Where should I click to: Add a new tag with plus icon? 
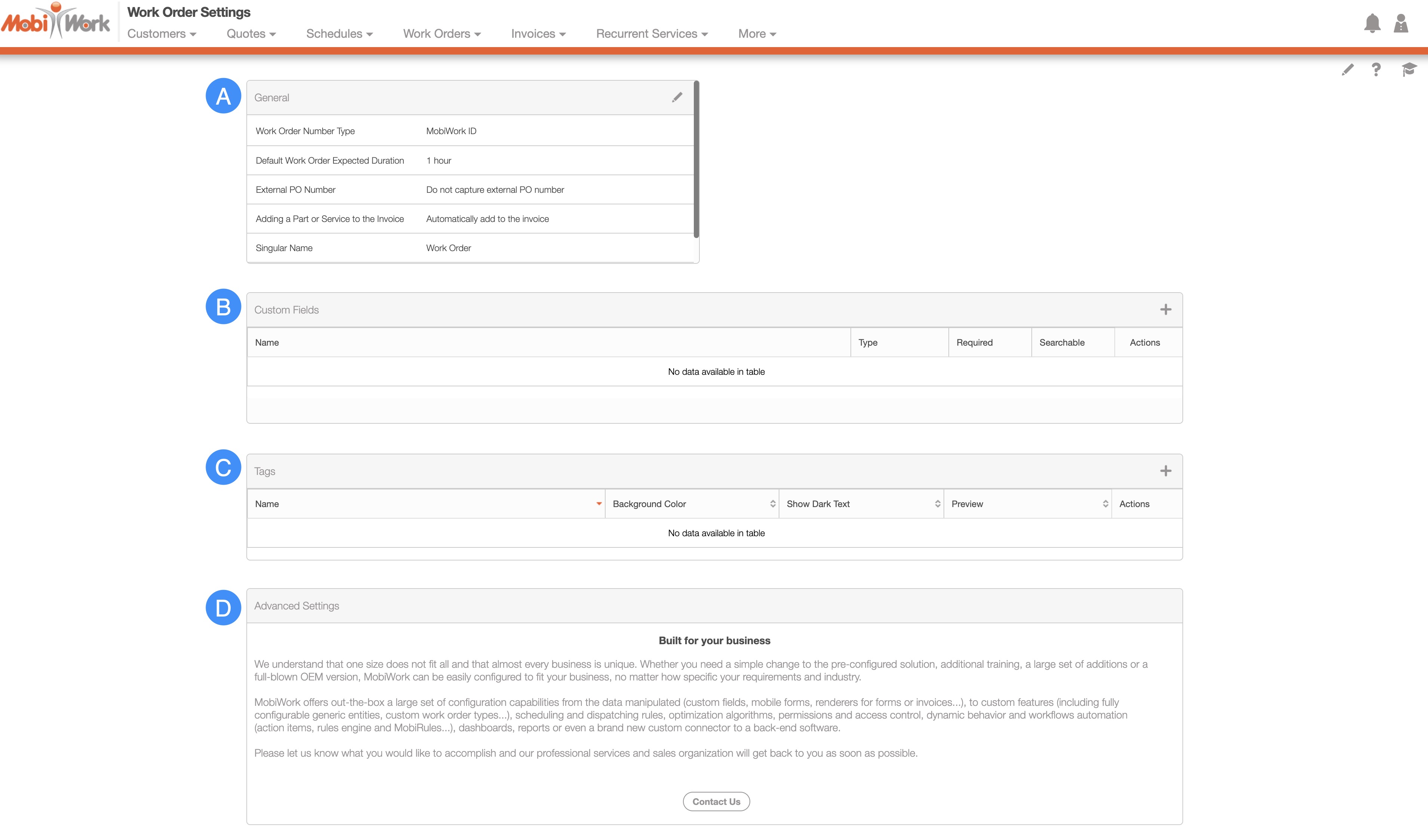tap(1165, 471)
